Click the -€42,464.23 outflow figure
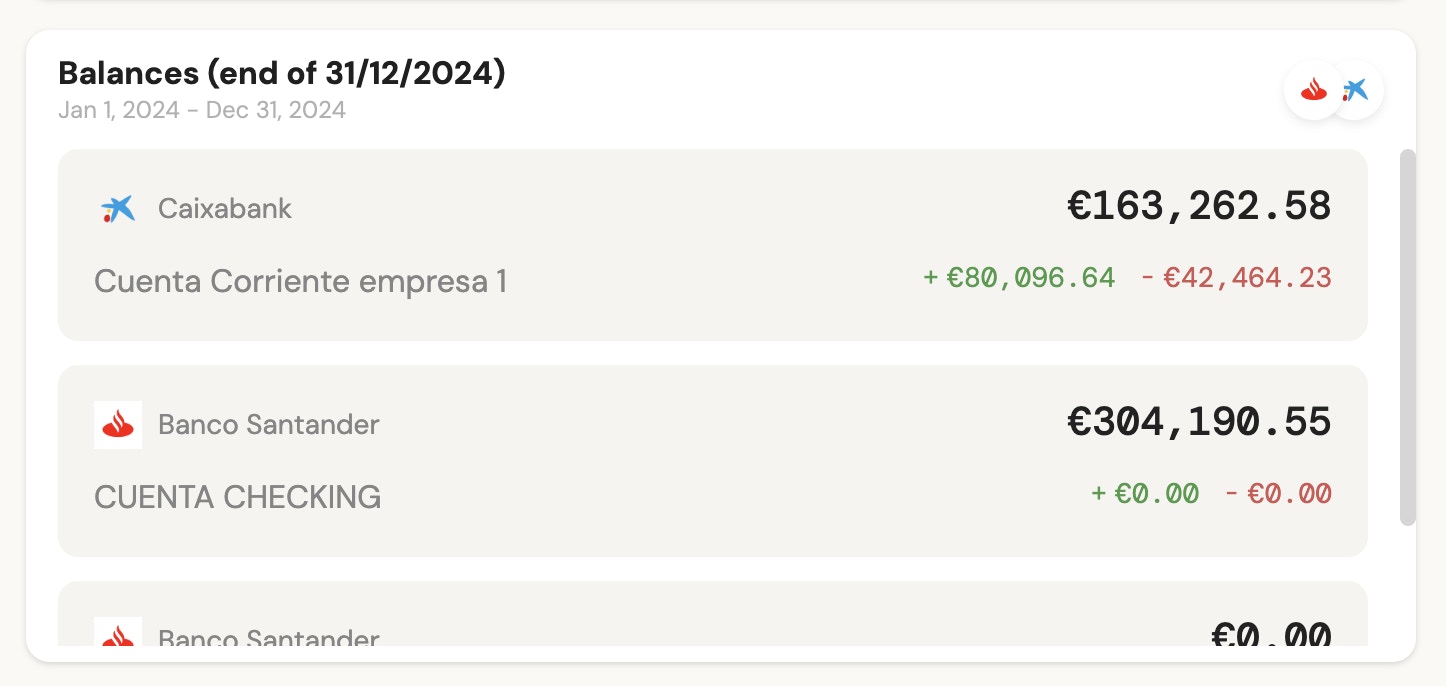 [1237, 277]
